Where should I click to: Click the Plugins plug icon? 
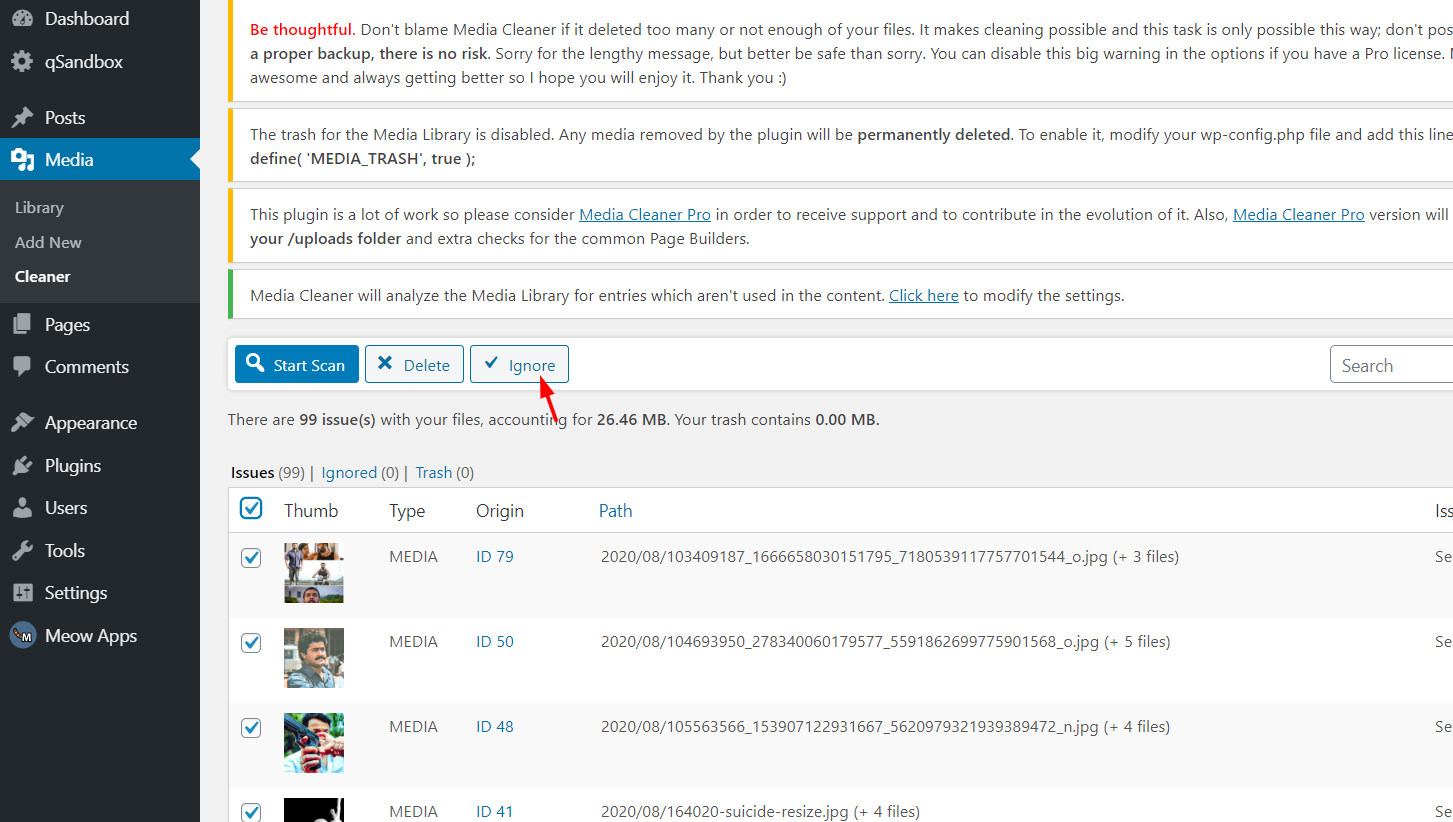[x=22, y=466]
